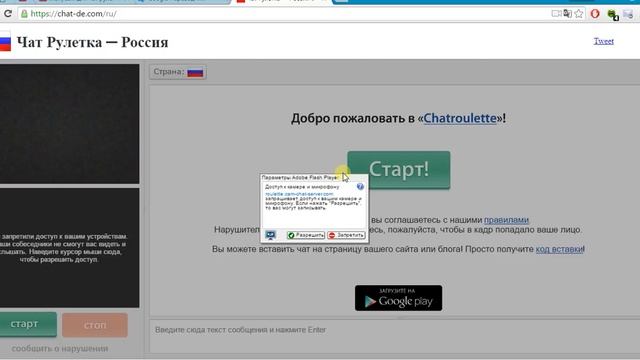The image size is (640, 360).
Task: Deny camera access with Запретить button
Action: click(346, 236)
